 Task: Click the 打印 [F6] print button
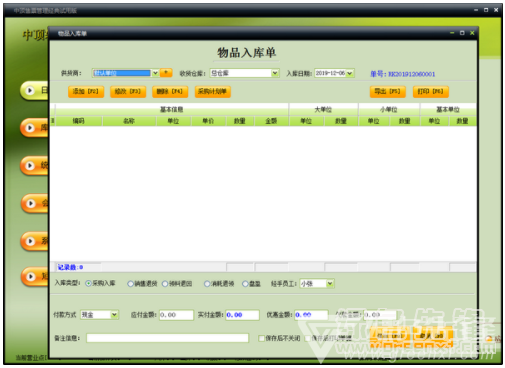coord(431,92)
